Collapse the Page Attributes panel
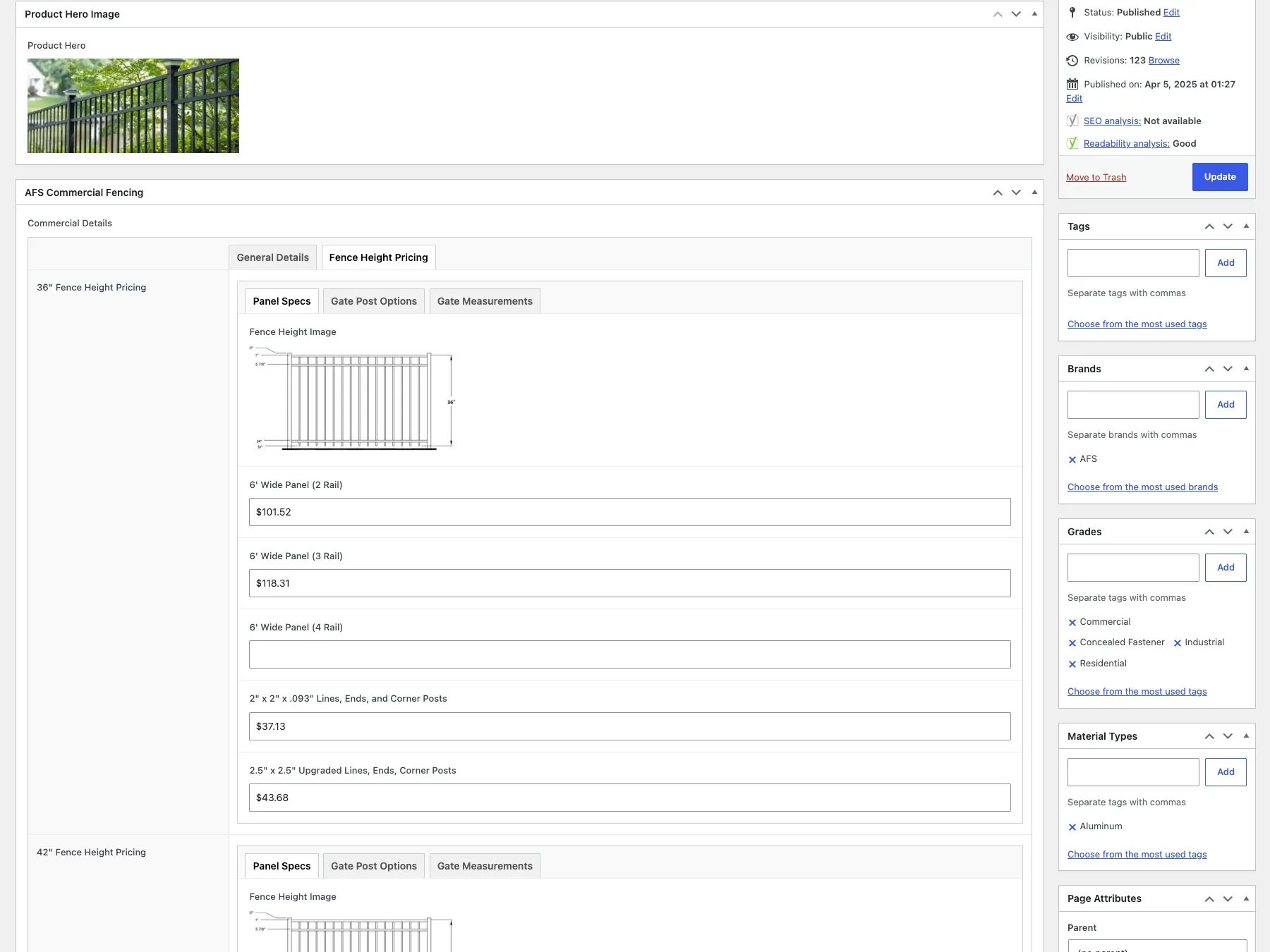This screenshot has width=1270, height=952. pyautogui.click(x=1246, y=898)
